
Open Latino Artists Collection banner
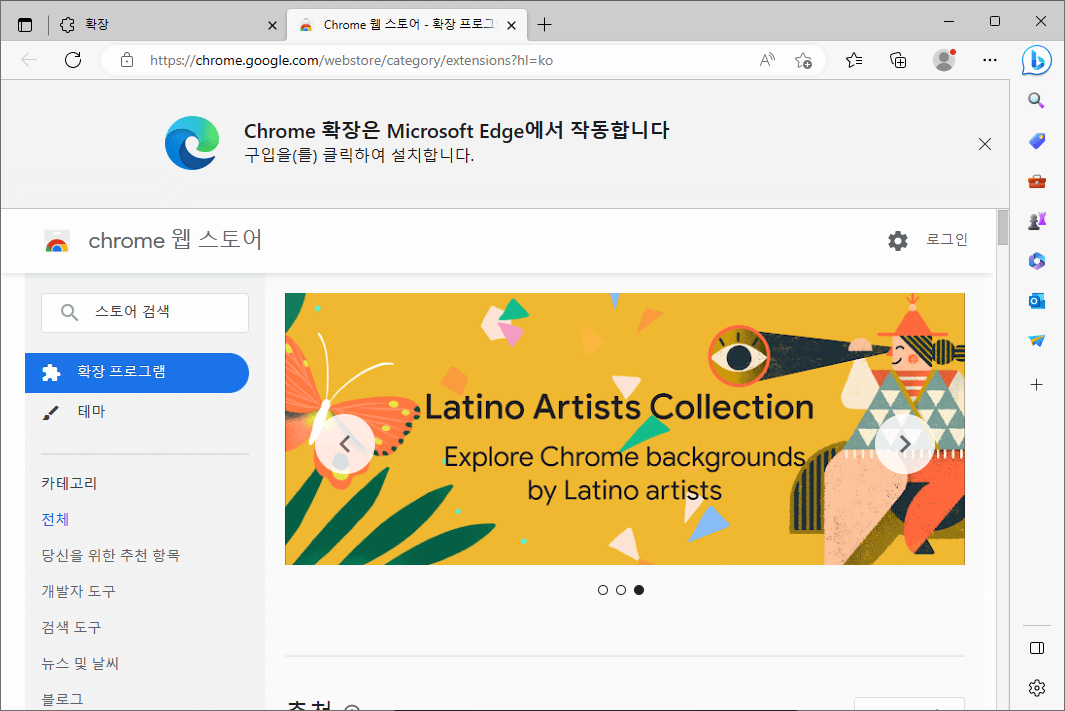(624, 429)
